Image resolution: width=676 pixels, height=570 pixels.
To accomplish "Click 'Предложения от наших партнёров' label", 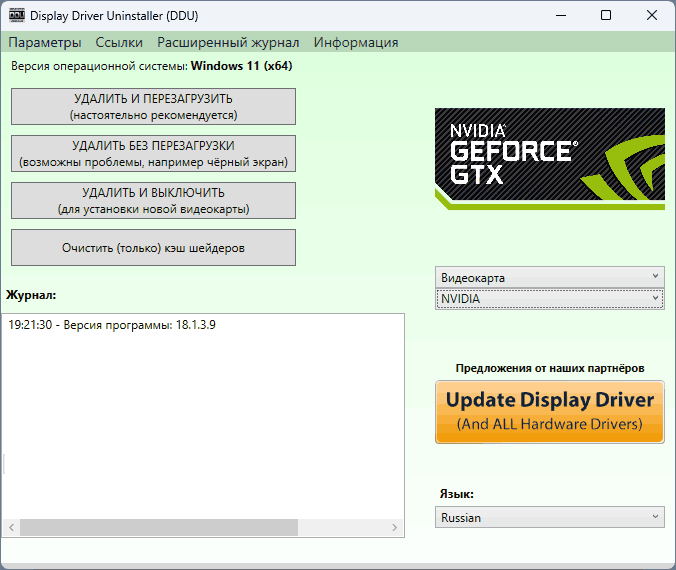I will pyautogui.click(x=550, y=368).
